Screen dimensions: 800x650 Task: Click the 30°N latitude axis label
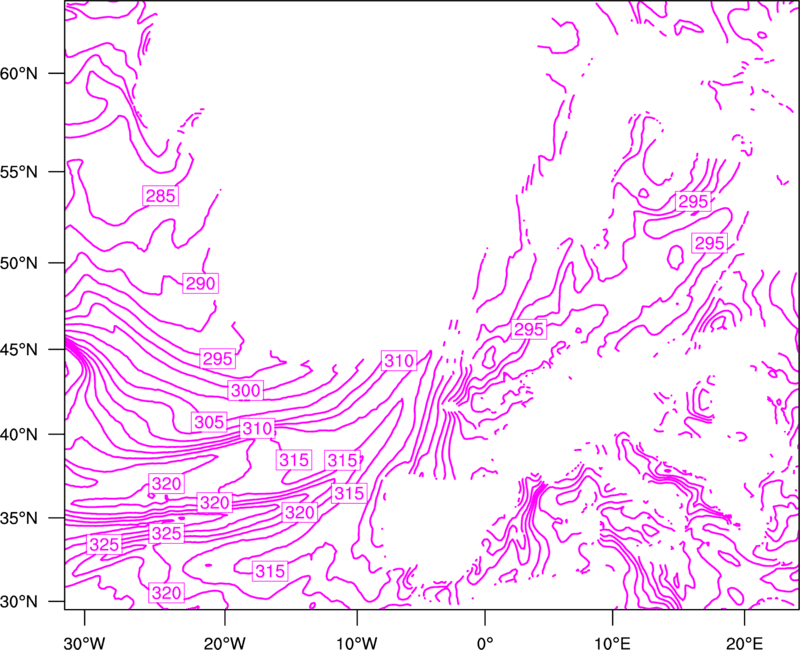[x=19, y=602]
